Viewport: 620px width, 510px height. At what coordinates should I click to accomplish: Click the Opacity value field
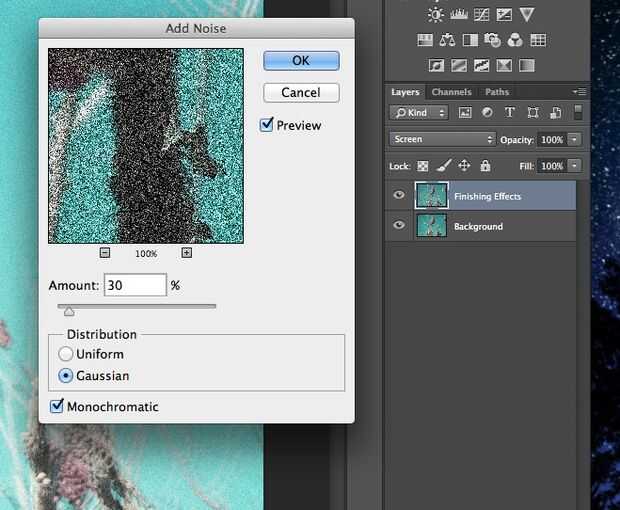click(x=552, y=140)
